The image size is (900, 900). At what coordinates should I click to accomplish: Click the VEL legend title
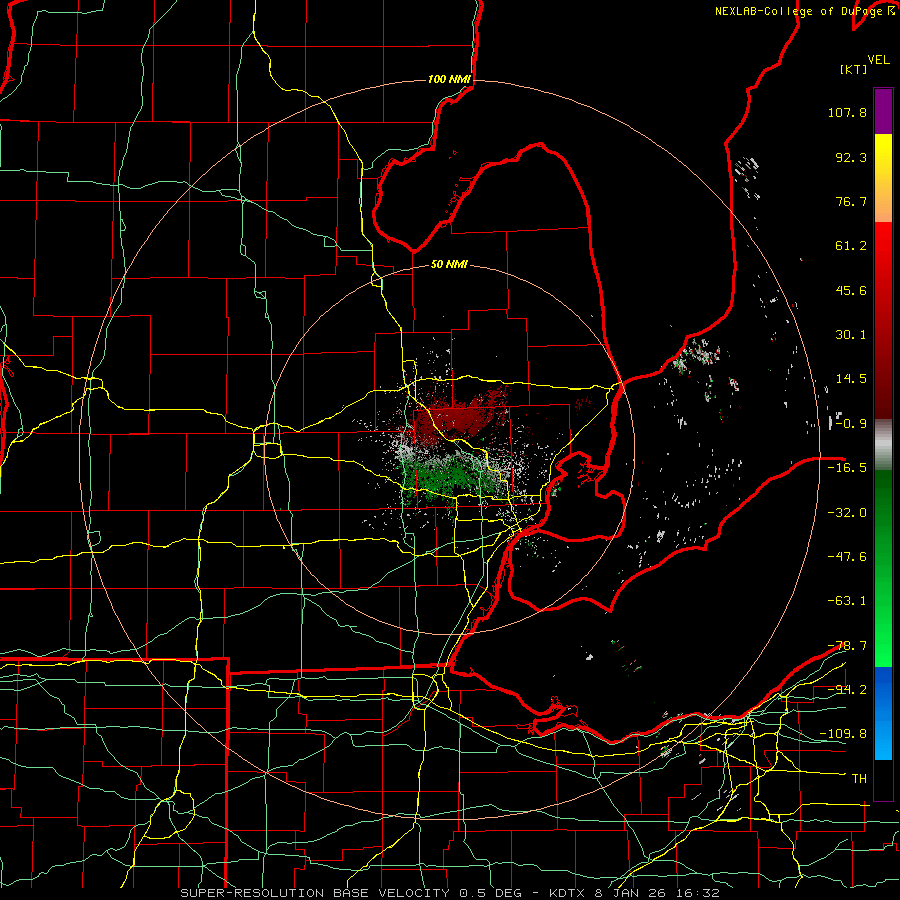click(x=879, y=60)
